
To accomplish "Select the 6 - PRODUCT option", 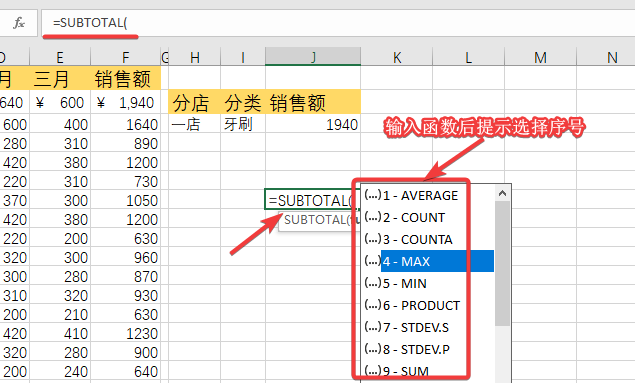I will pos(428,305).
